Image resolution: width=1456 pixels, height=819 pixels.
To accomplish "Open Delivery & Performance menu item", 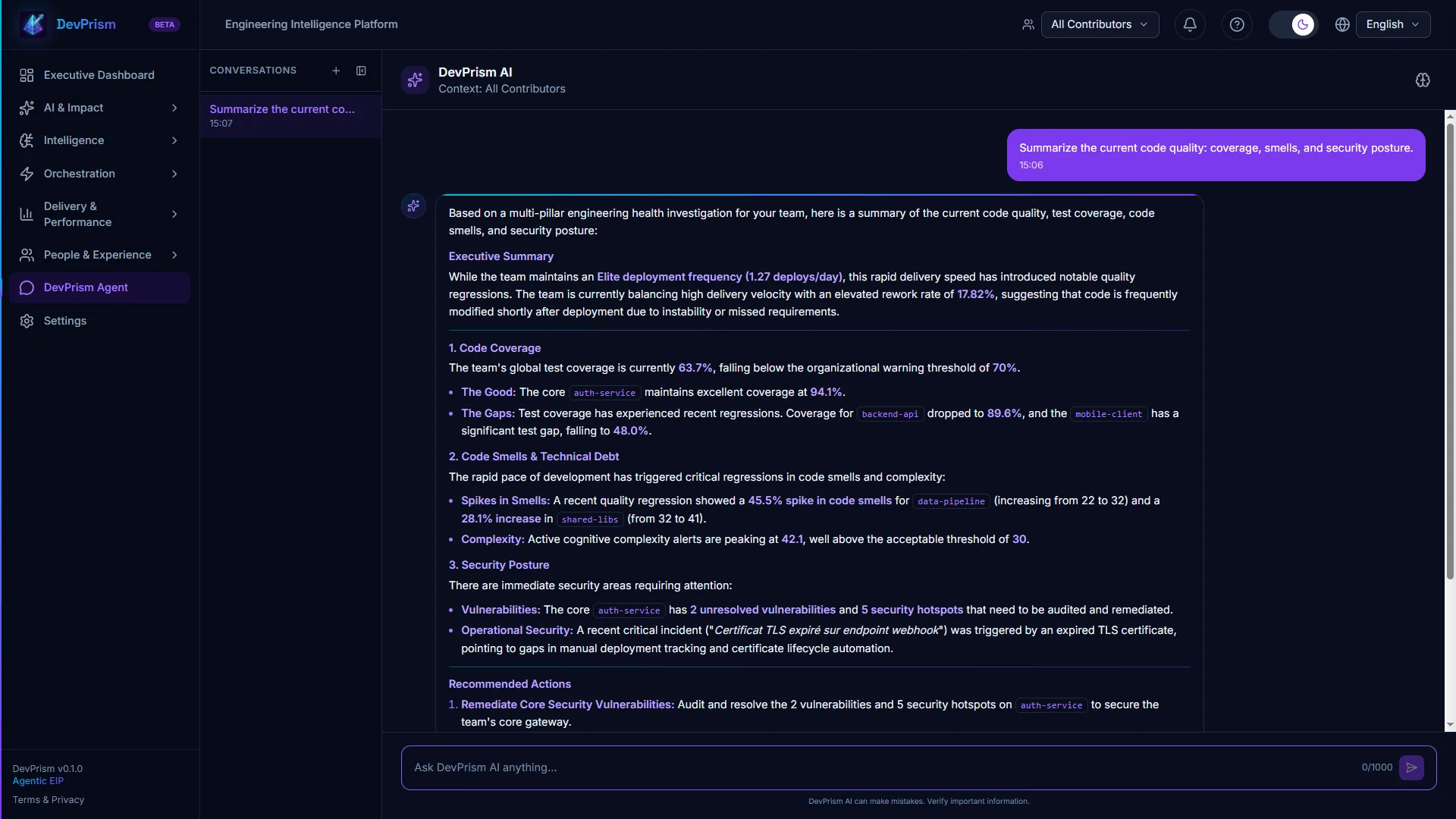I will coord(99,214).
